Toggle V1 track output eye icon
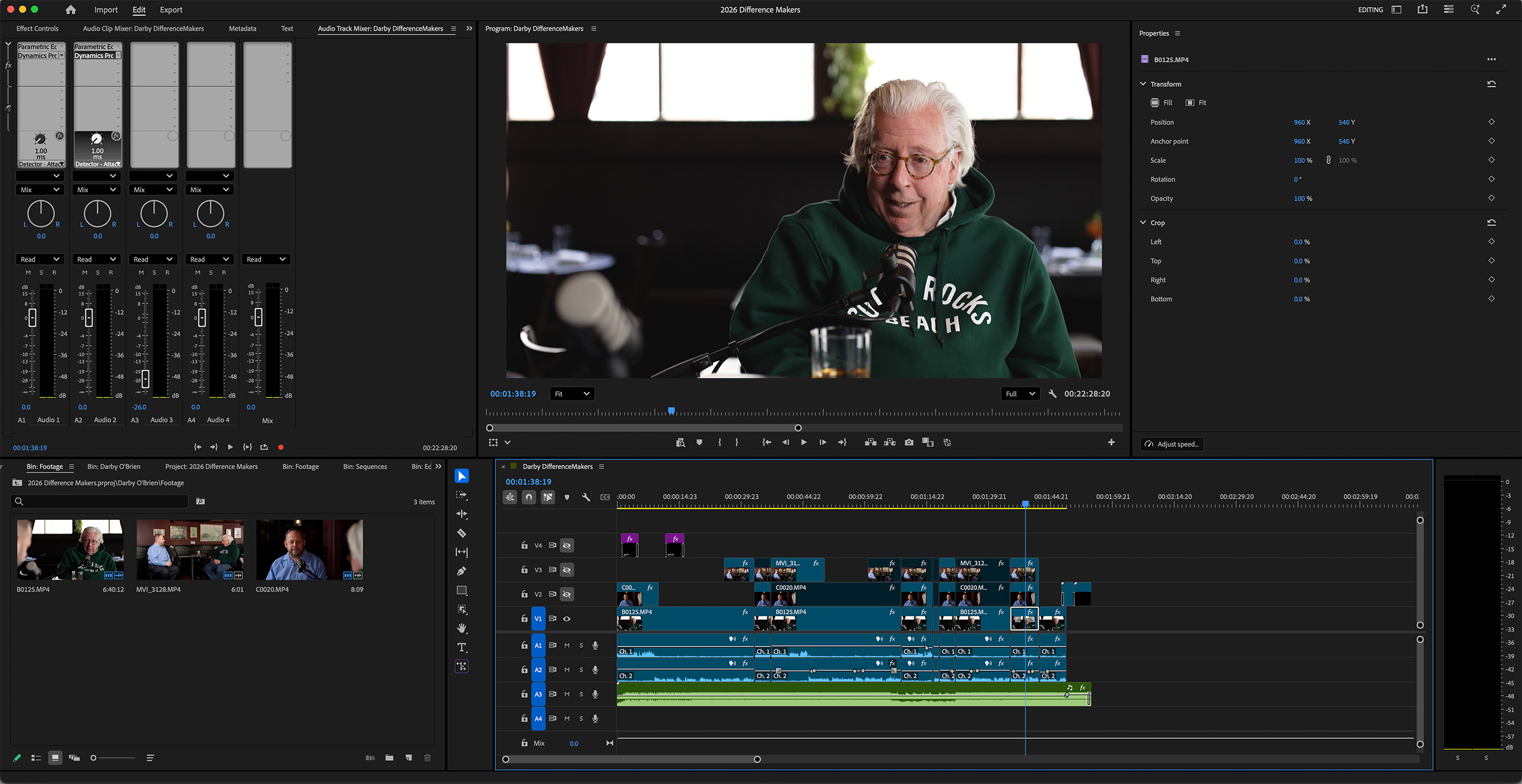 tap(567, 619)
